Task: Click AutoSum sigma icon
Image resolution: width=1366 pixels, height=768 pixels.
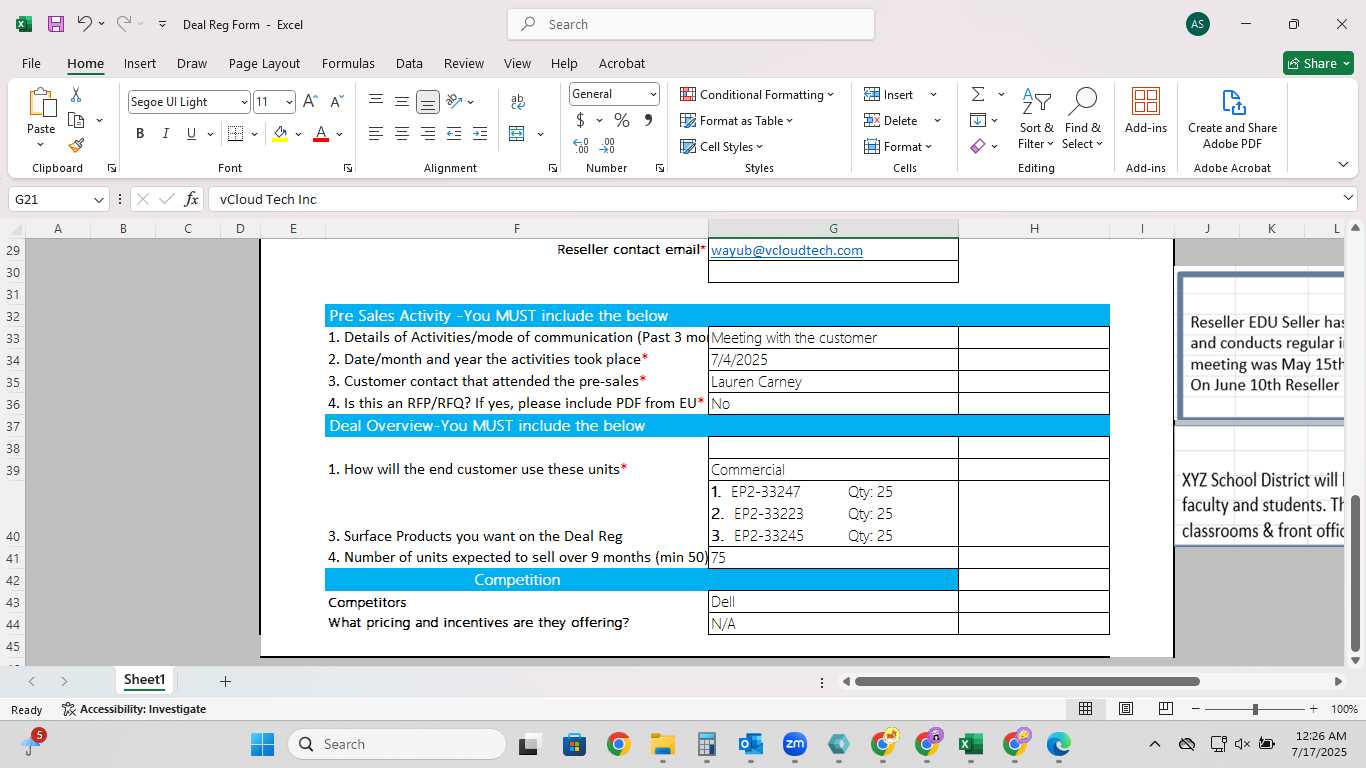Action: 978,94
